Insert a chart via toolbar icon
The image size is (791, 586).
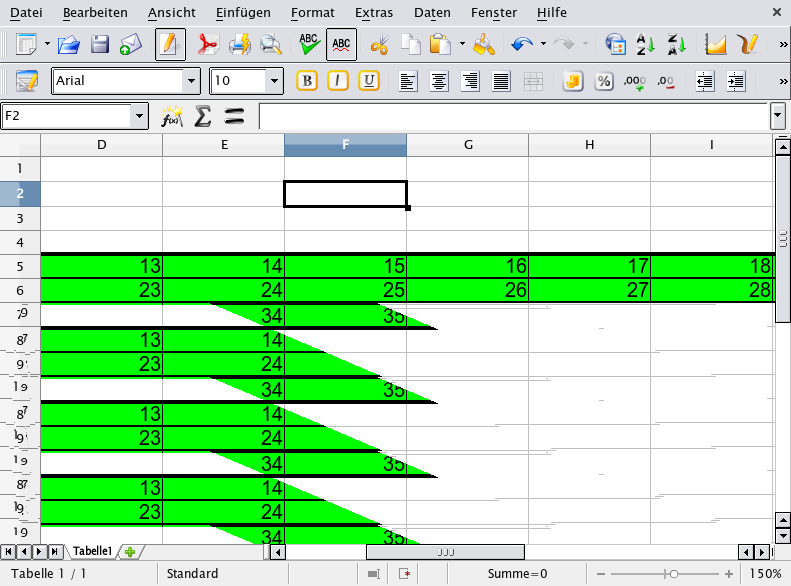[715, 44]
